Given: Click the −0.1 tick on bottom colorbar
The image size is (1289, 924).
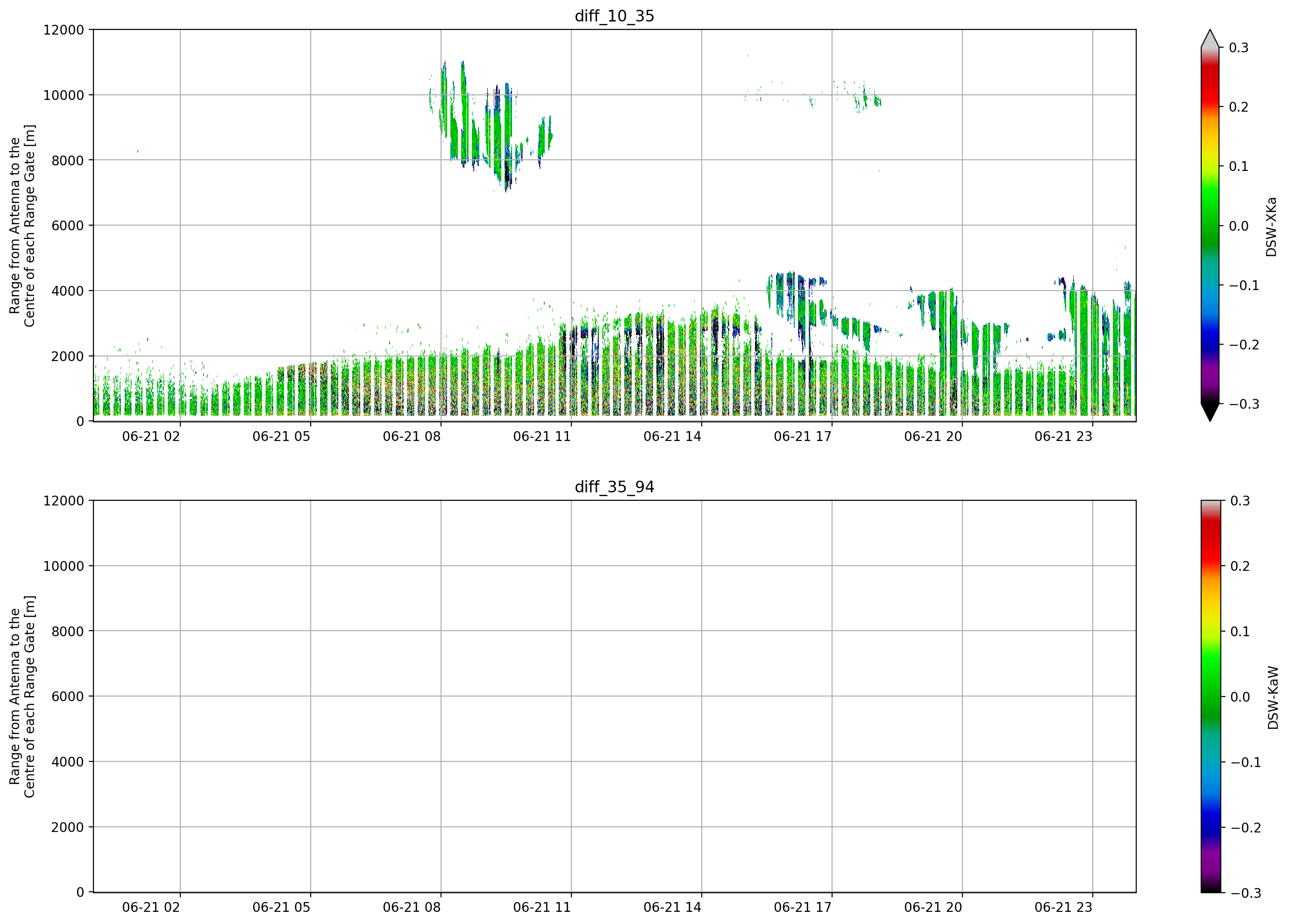Looking at the screenshot, I should (x=1246, y=763).
